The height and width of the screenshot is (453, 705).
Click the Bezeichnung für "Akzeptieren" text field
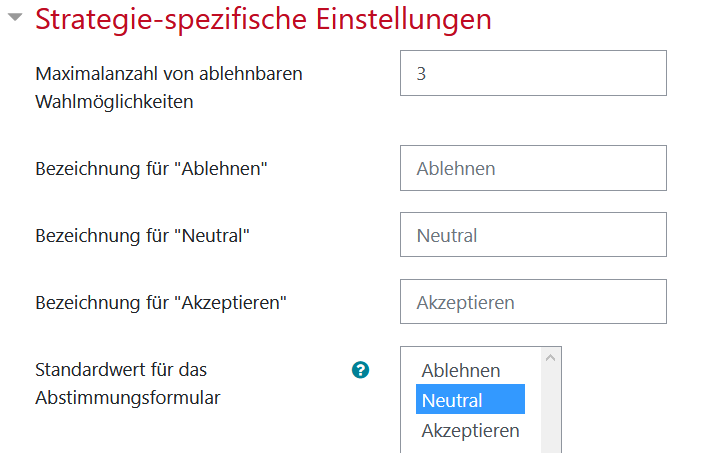533,302
